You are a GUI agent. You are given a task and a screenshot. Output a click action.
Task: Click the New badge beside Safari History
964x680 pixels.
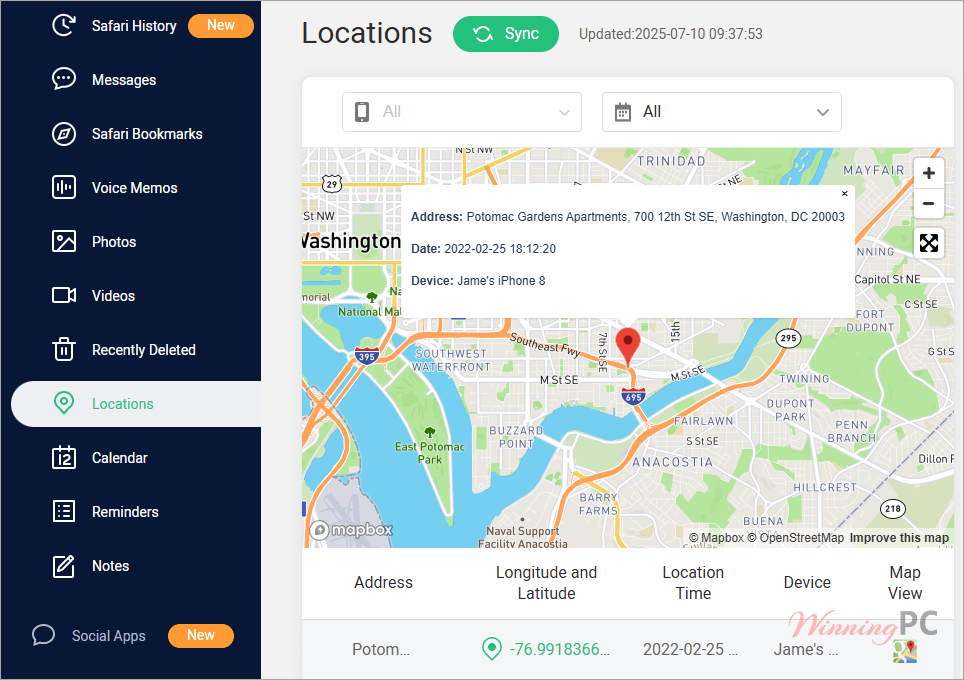tap(221, 25)
